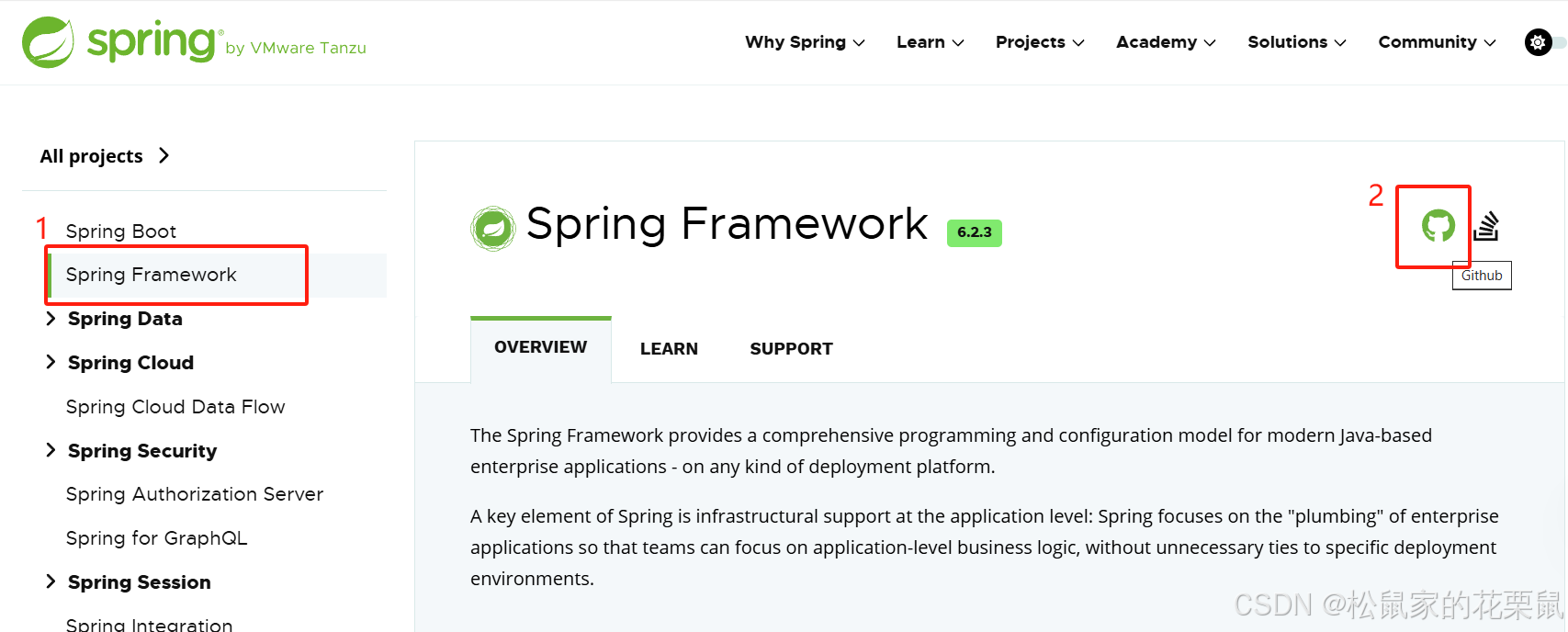Open Spring for GraphQL project

coord(156,538)
